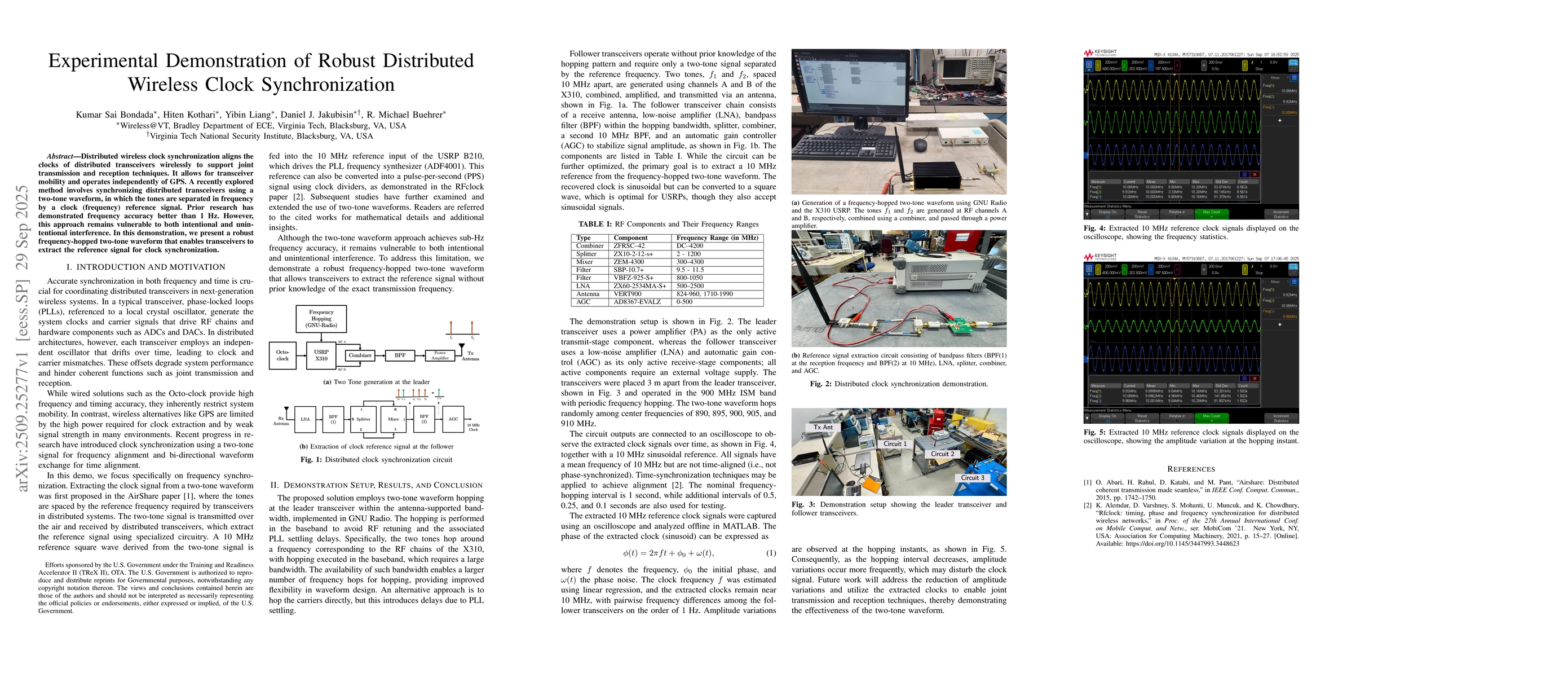1568x677 pixels.
Task: Open the main menu dropdown in Fig. 5 oscilloscope
Action: (1089, 270)
